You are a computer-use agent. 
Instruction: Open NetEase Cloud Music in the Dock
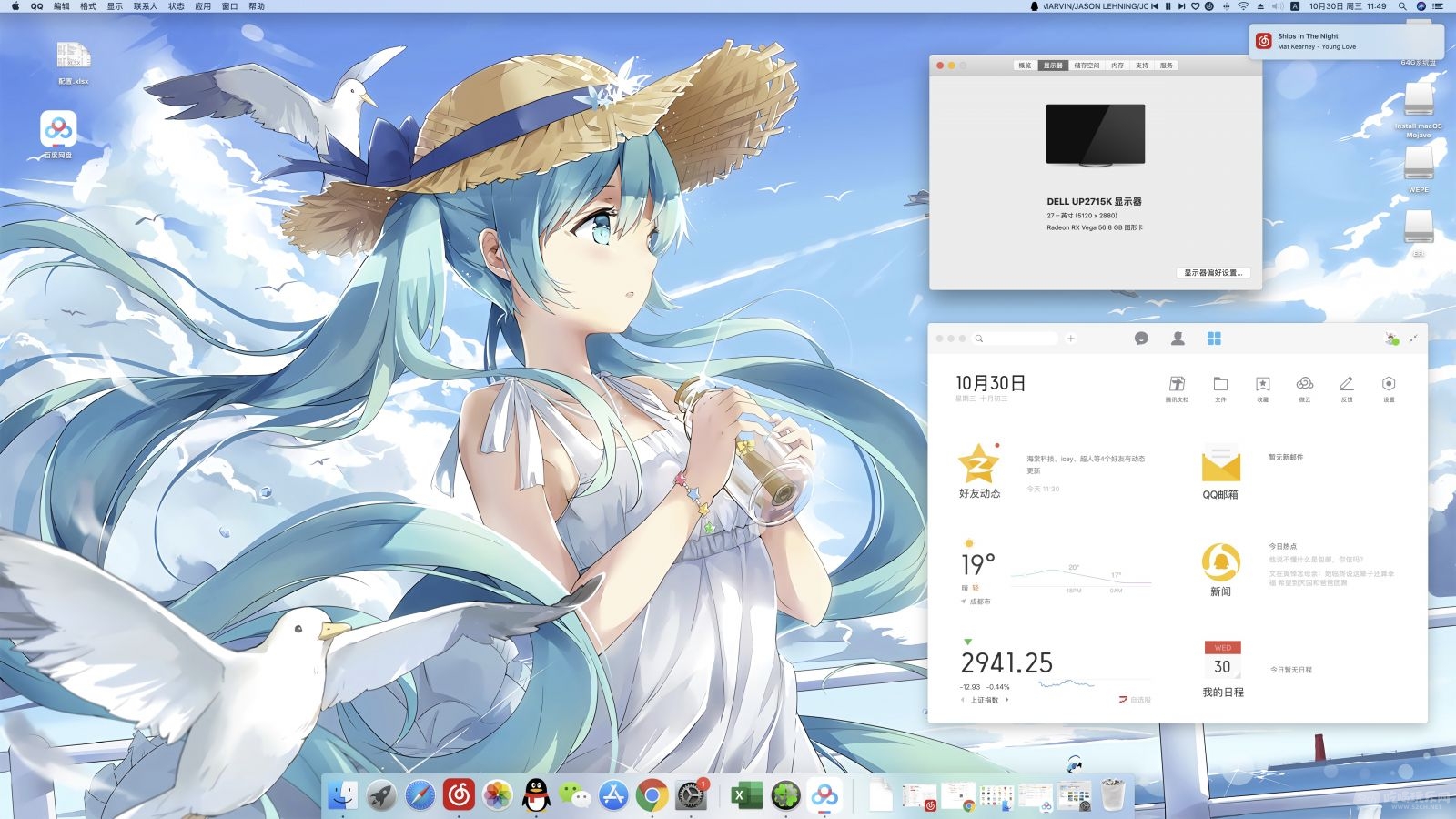(x=459, y=795)
